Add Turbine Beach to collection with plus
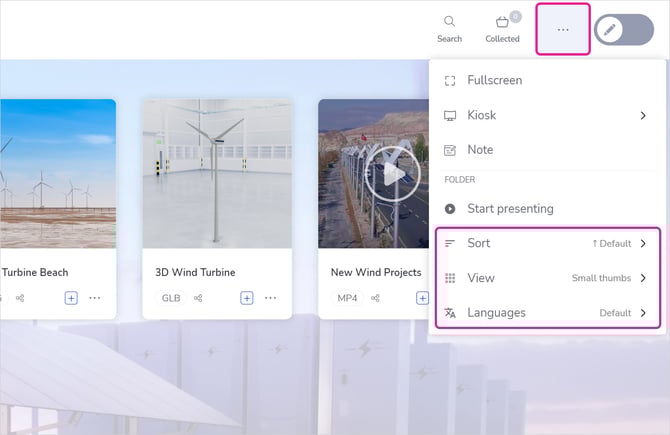 point(71,298)
